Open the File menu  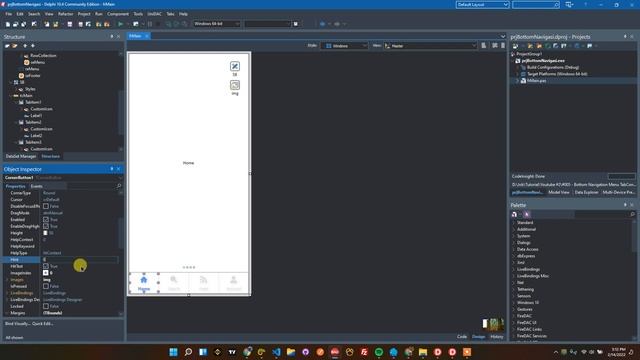9,14
